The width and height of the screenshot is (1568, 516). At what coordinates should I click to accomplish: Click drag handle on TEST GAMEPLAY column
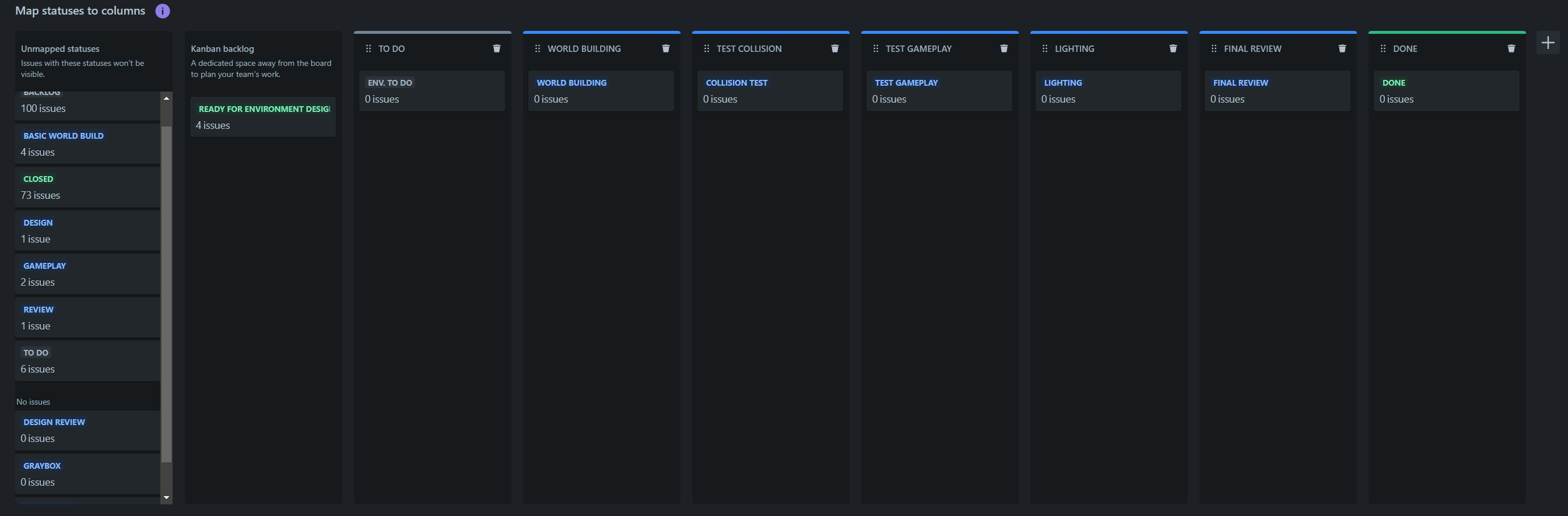click(x=876, y=48)
